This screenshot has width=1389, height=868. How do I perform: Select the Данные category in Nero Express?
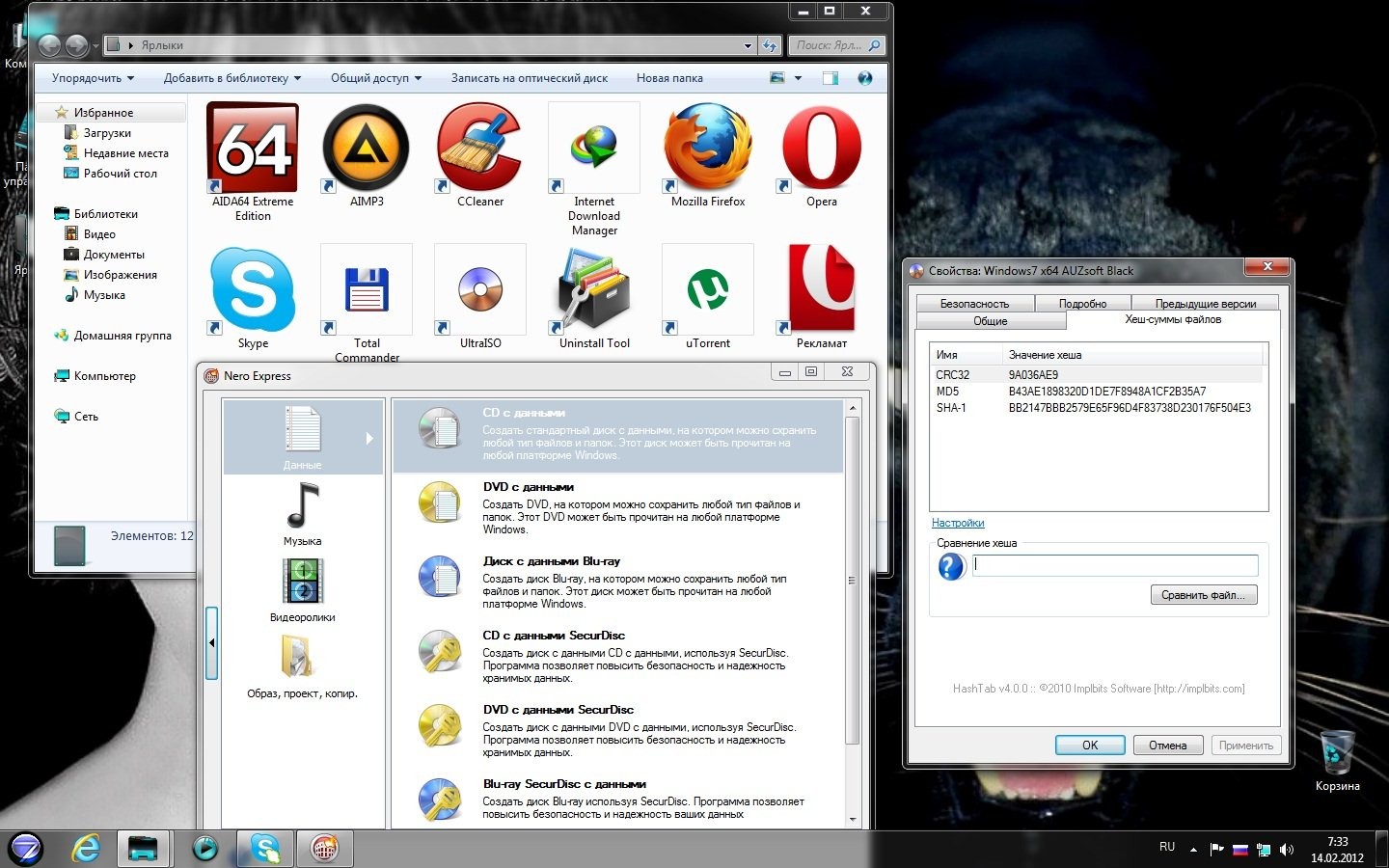(x=303, y=437)
